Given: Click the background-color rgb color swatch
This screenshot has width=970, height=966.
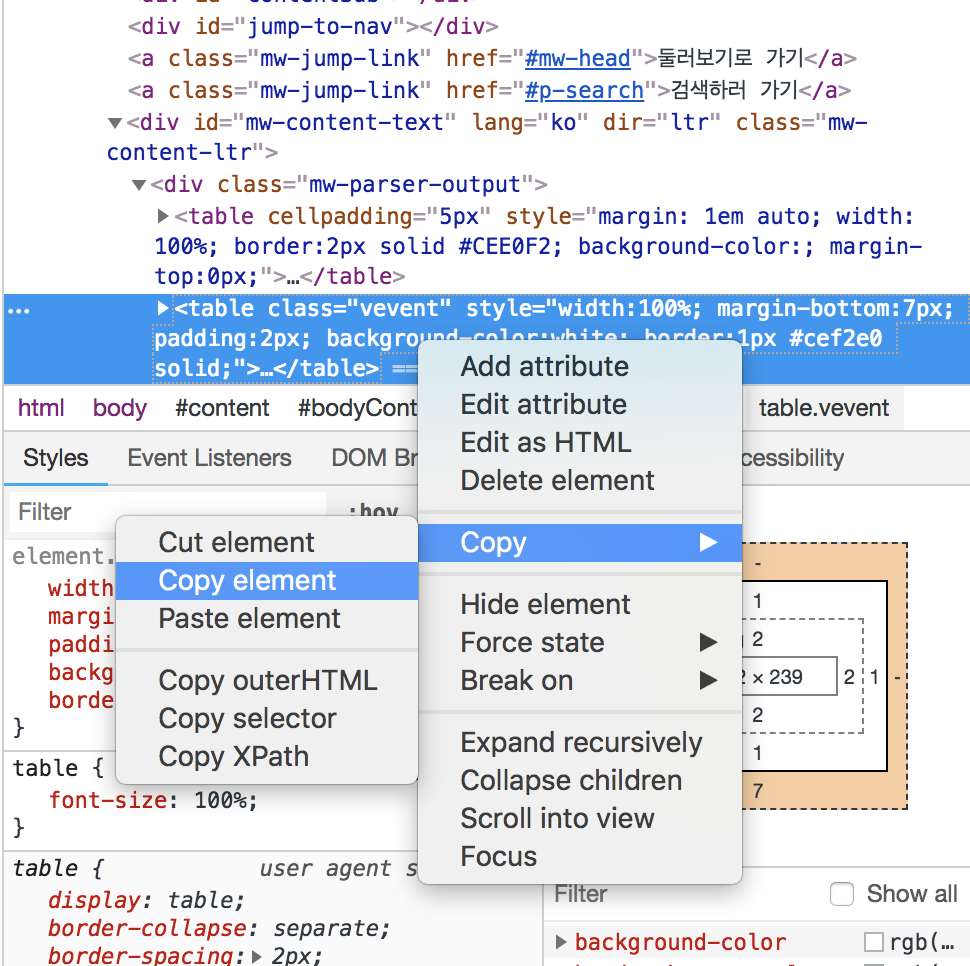Looking at the screenshot, I should (874, 942).
